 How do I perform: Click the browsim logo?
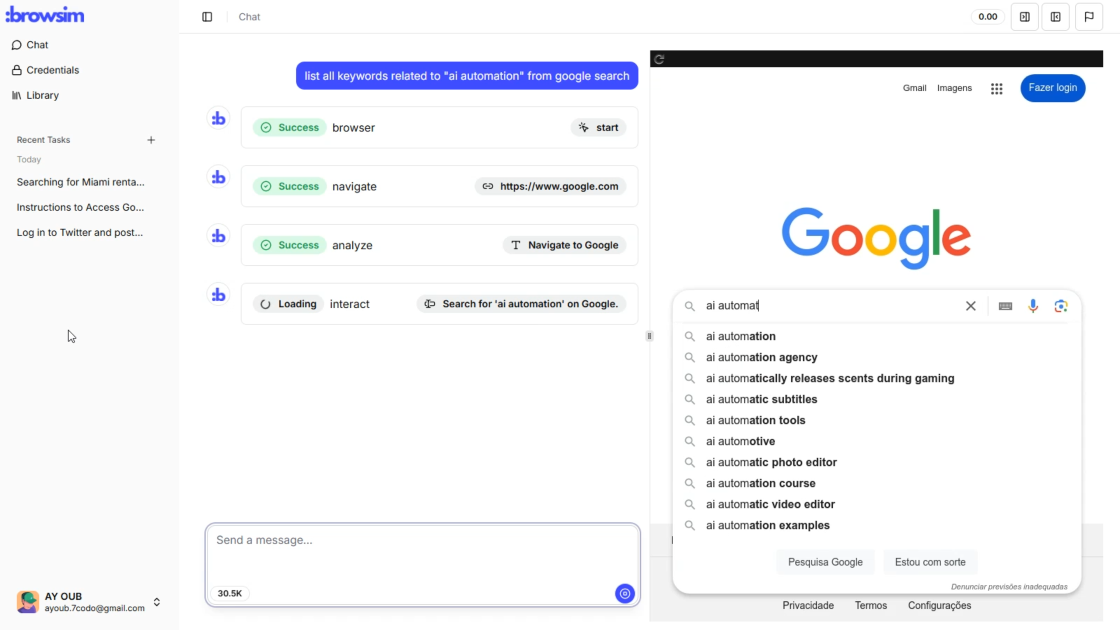45,15
